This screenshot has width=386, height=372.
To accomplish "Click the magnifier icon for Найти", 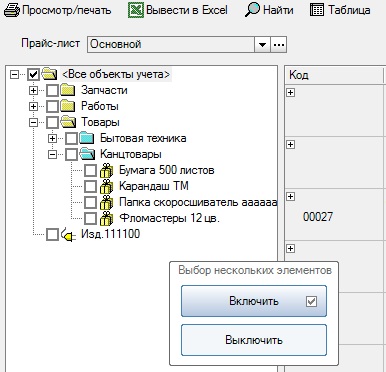I will [x=252, y=10].
